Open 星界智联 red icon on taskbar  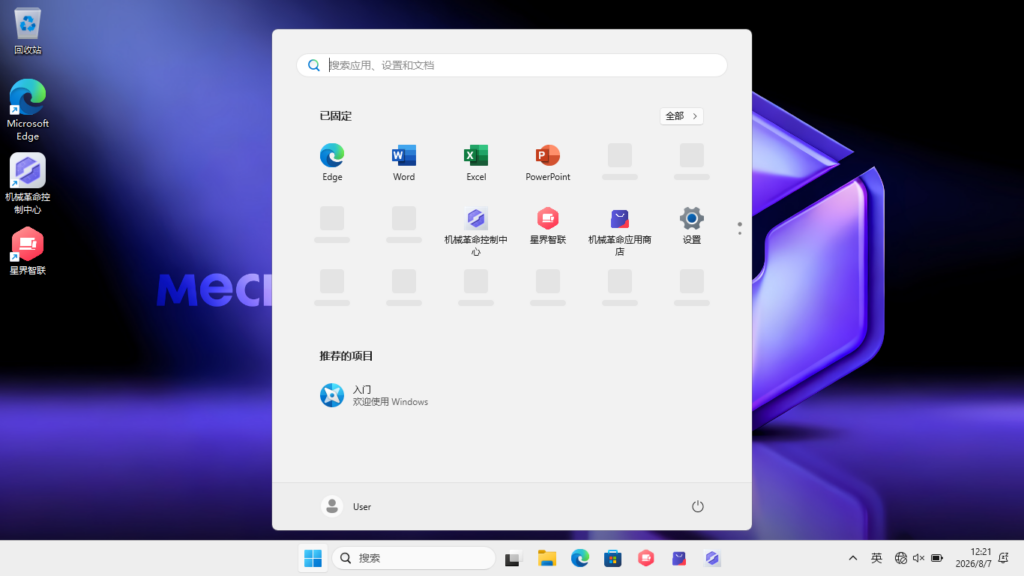point(646,558)
